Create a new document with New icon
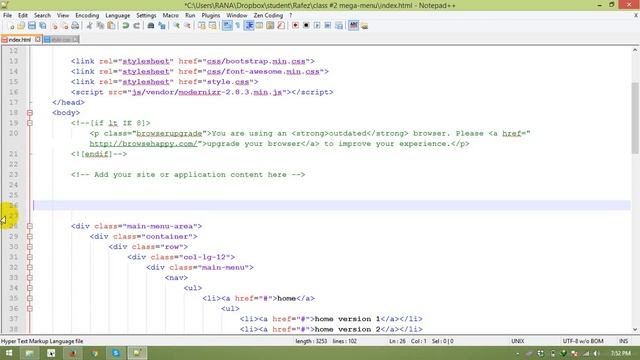Screen dimensions: 640x360 coord(11,26)
